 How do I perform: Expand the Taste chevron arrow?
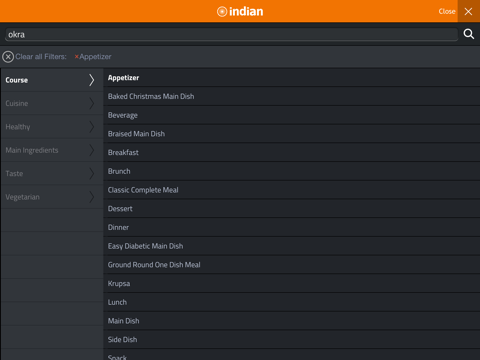[92, 173]
